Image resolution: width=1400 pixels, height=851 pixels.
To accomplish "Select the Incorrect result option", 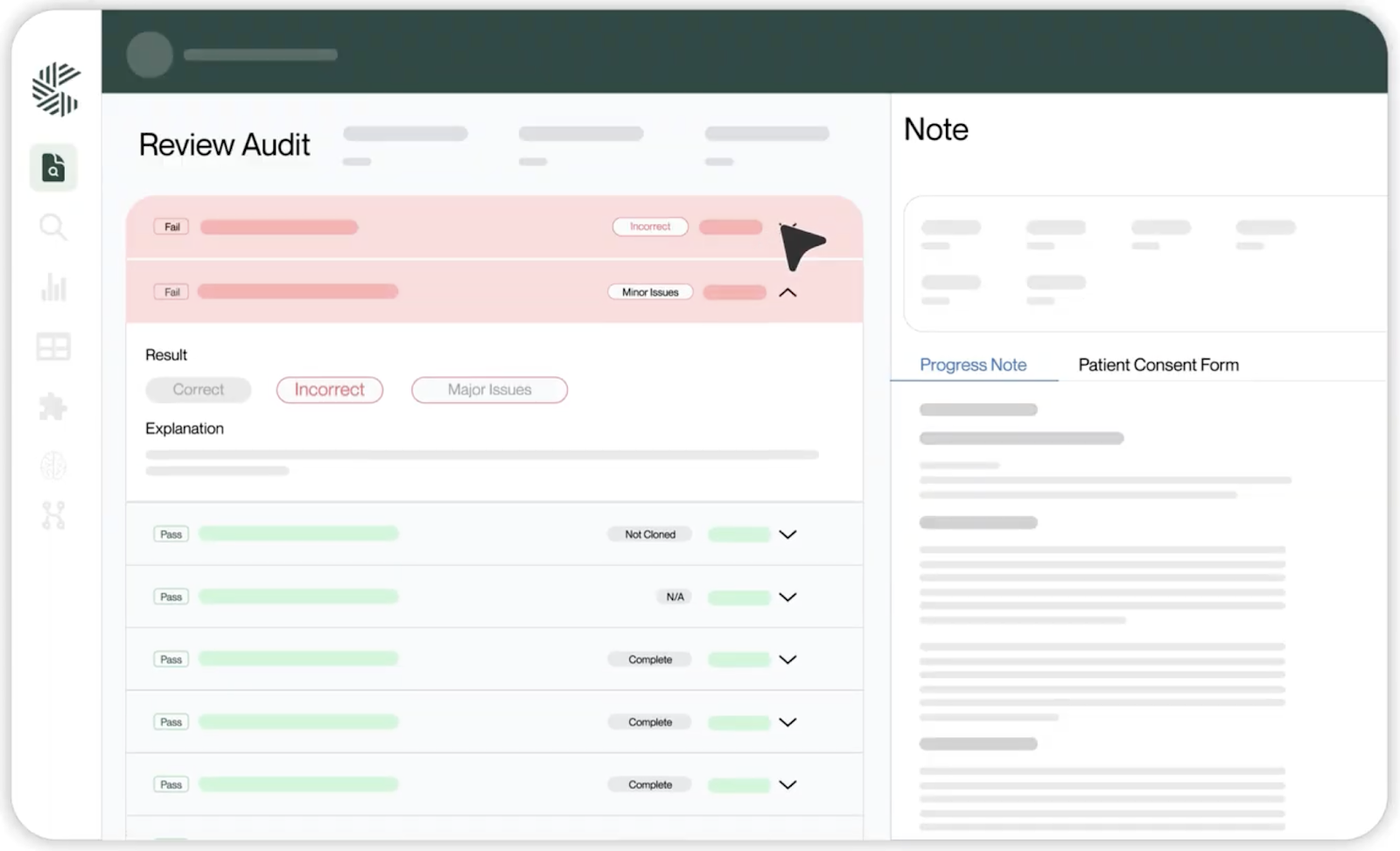I will point(330,390).
